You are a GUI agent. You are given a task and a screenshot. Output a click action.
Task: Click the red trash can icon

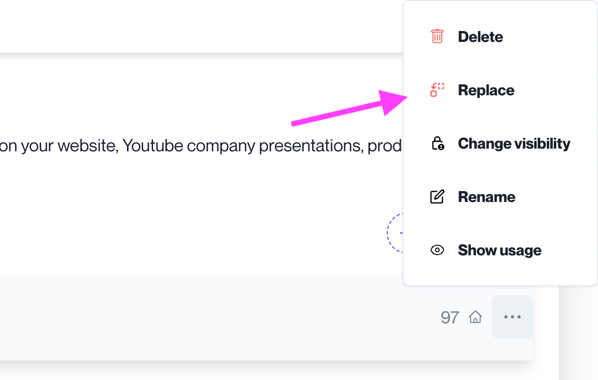pos(437,36)
